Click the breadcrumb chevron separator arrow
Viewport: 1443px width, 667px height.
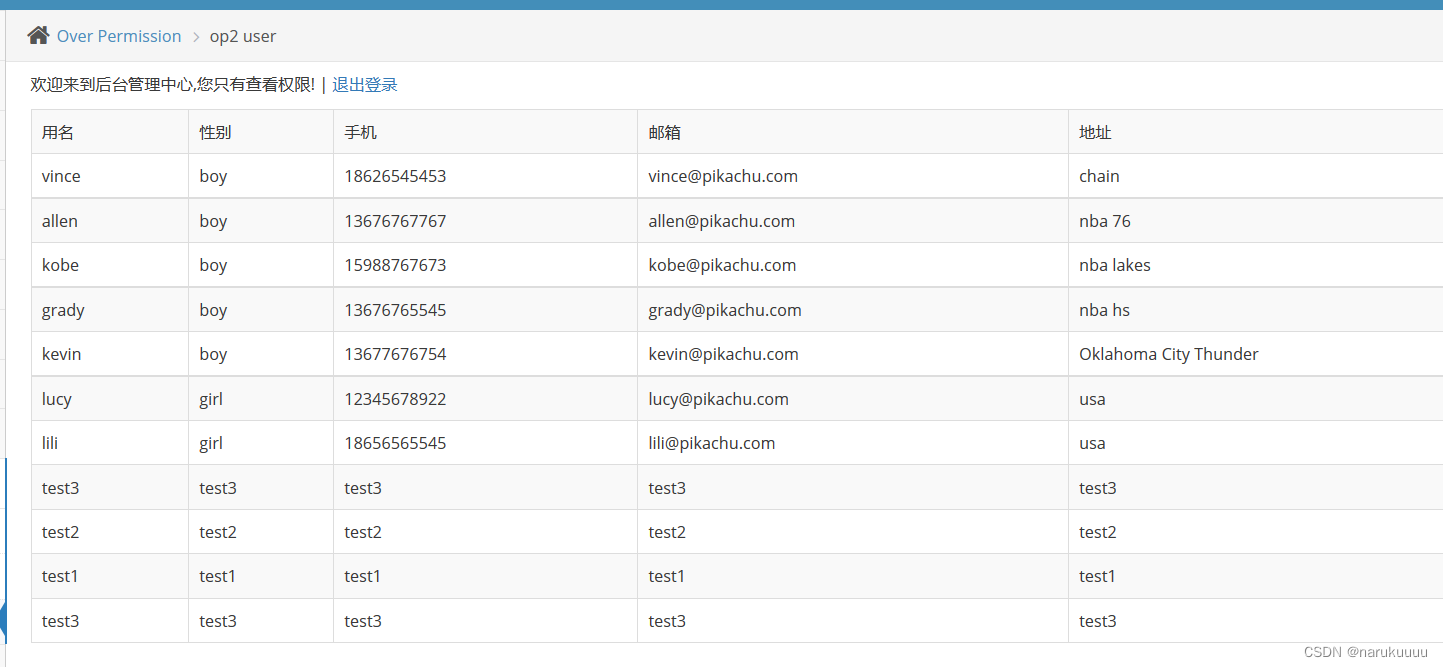pos(196,37)
